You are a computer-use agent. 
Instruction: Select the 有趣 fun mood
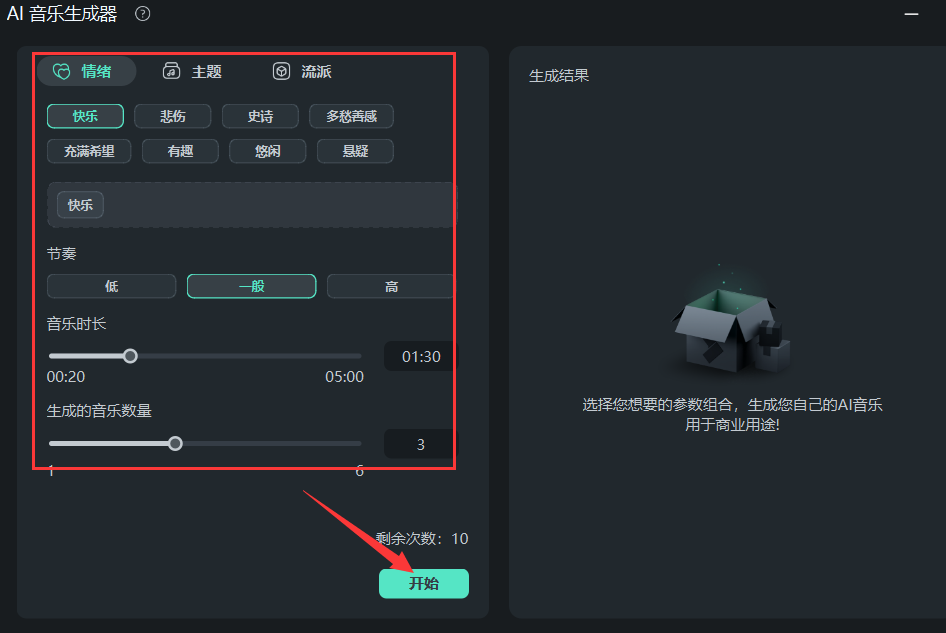(180, 150)
